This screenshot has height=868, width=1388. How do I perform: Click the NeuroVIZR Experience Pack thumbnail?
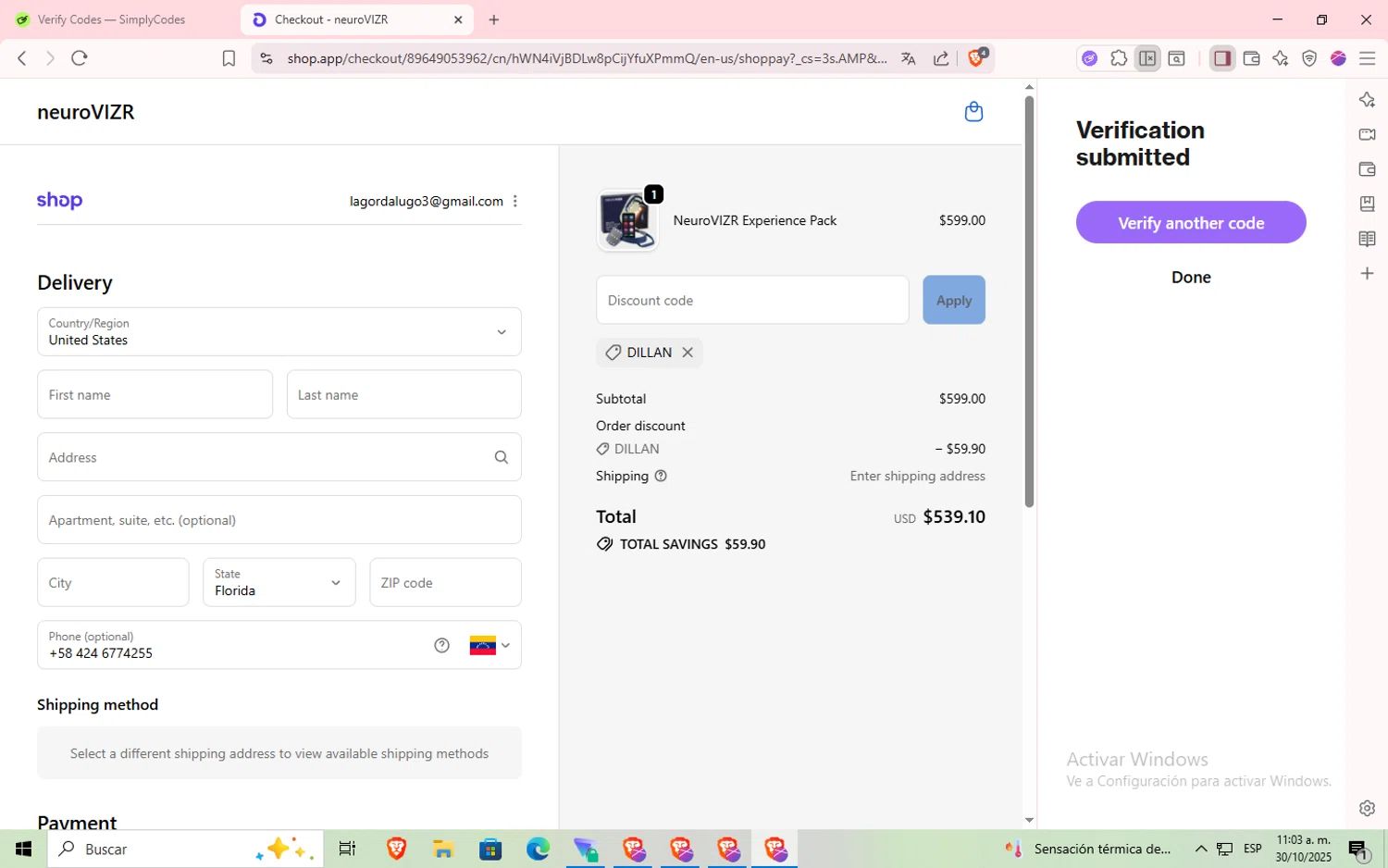(x=627, y=220)
